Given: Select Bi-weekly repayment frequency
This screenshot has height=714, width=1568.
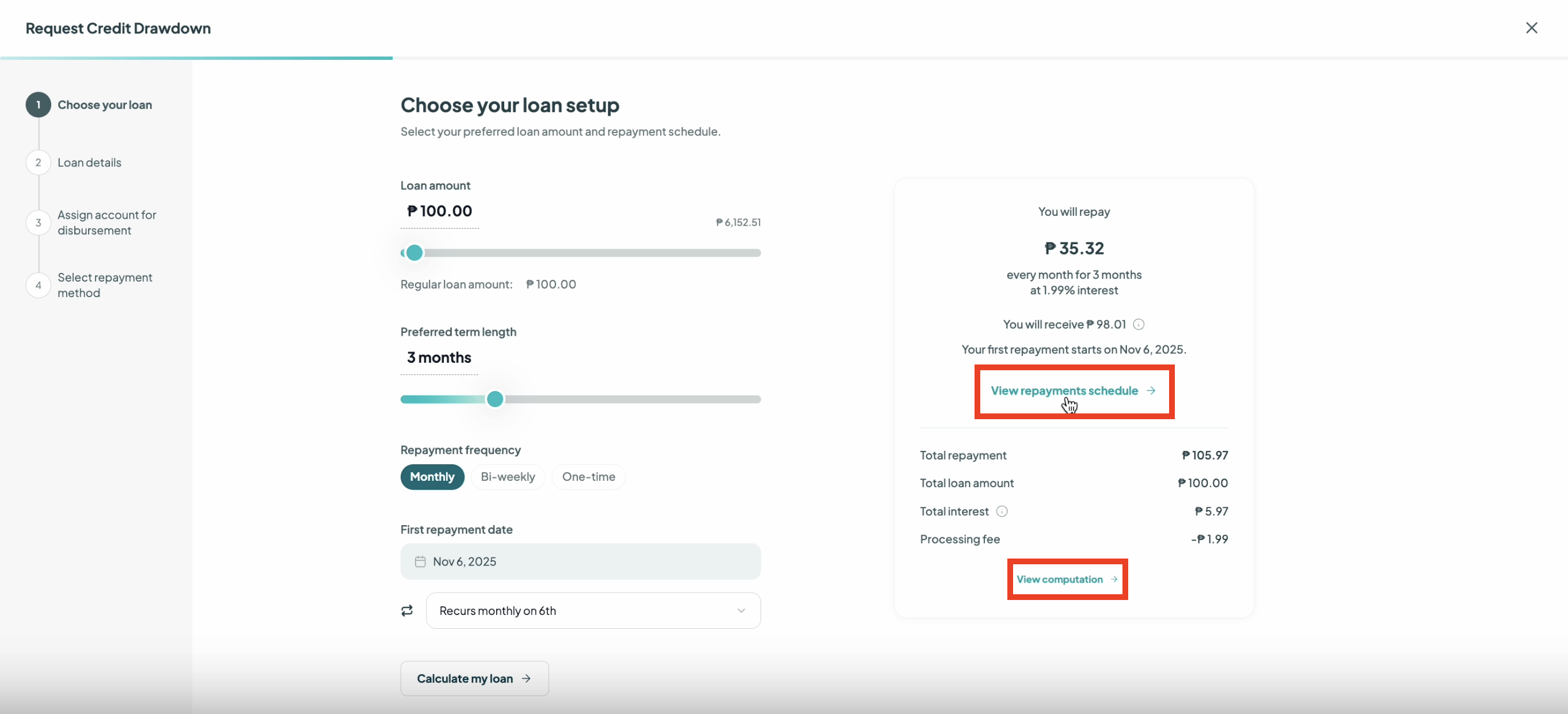Looking at the screenshot, I should [x=508, y=477].
